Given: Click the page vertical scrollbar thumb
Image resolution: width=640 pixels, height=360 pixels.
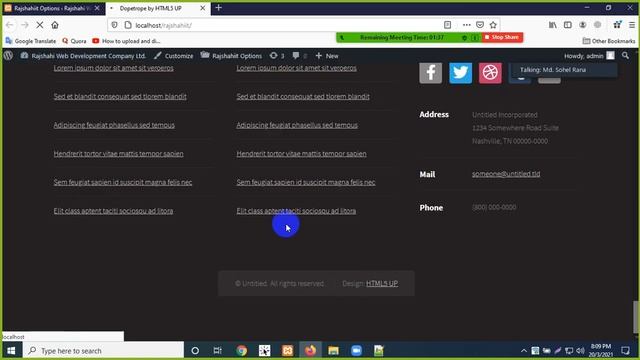Looking at the screenshot, I should (x=636, y=316).
